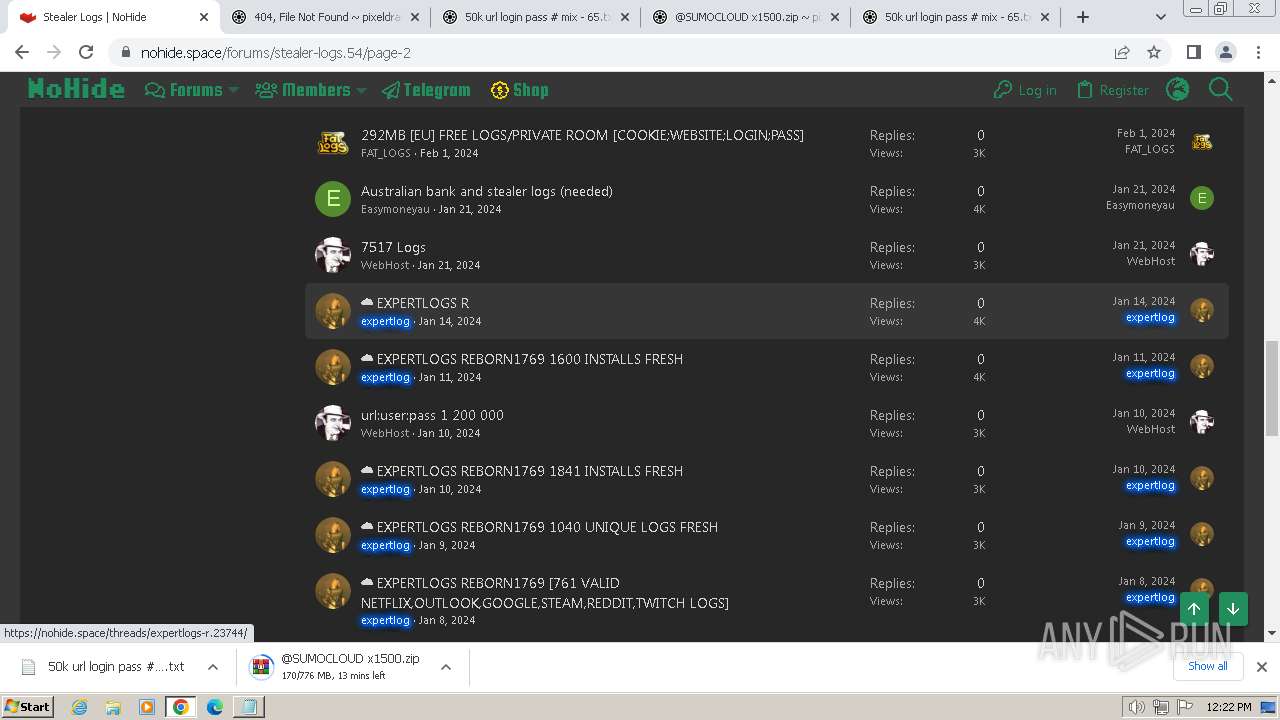
Task: Open site search magnifier icon
Action: tap(1220, 90)
